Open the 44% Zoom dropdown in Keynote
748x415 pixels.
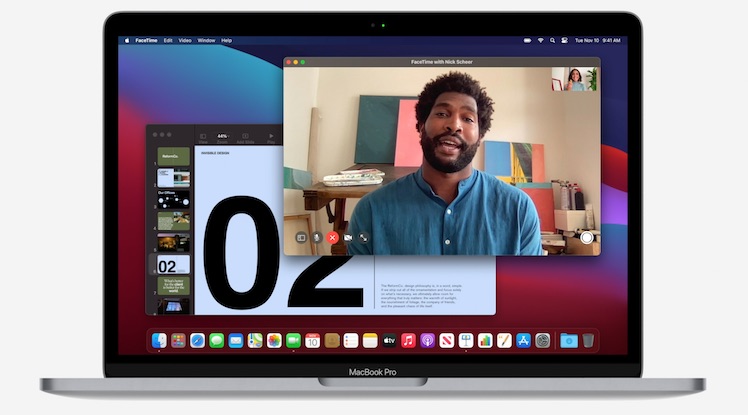[x=222, y=137]
